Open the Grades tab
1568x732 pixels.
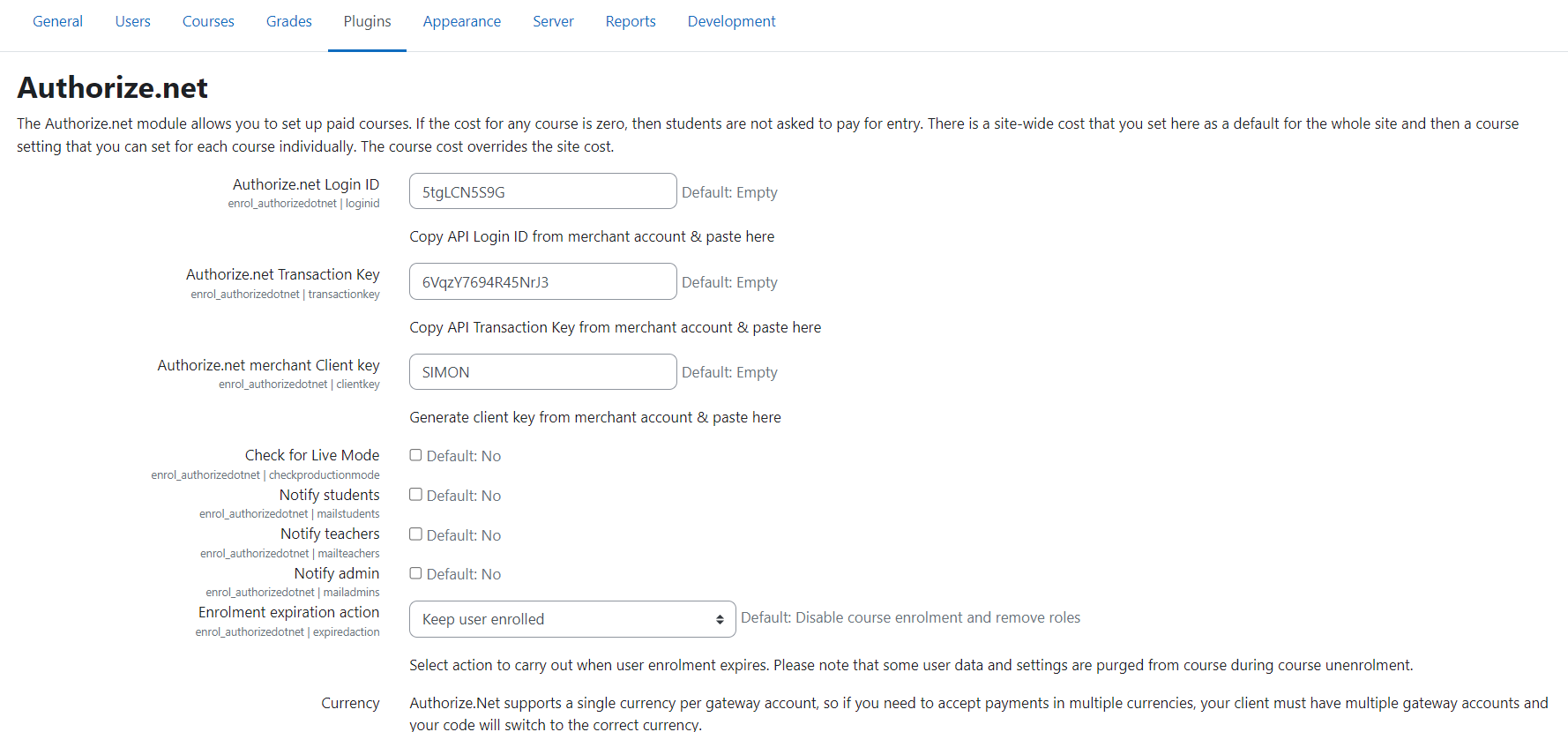click(289, 21)
